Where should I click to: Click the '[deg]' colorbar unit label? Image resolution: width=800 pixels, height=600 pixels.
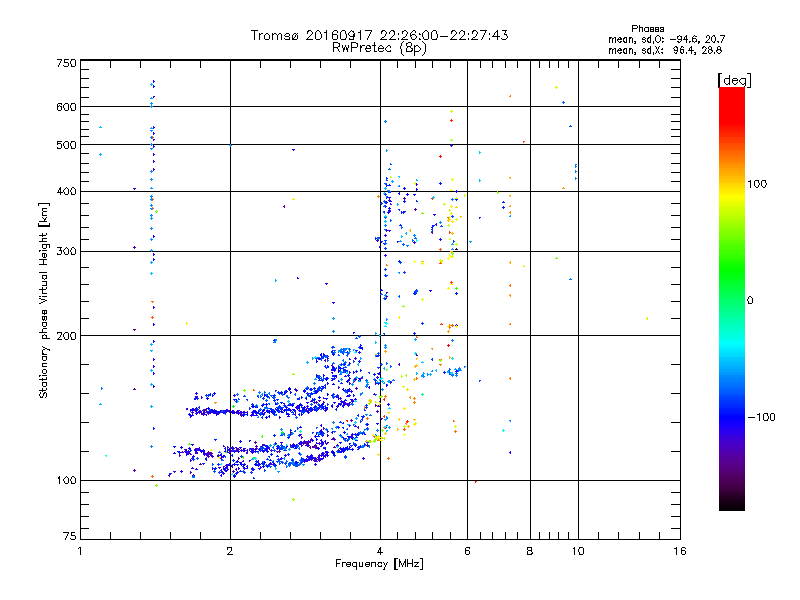pos(734,80)
